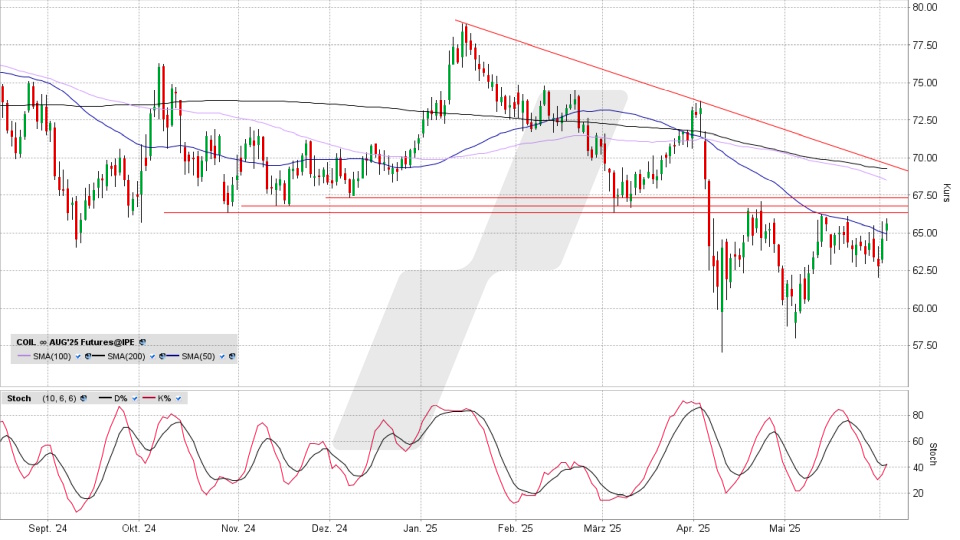Click the Apr. '25 date label
This screenshot has height=540, width=960.
tap(694, 529)
